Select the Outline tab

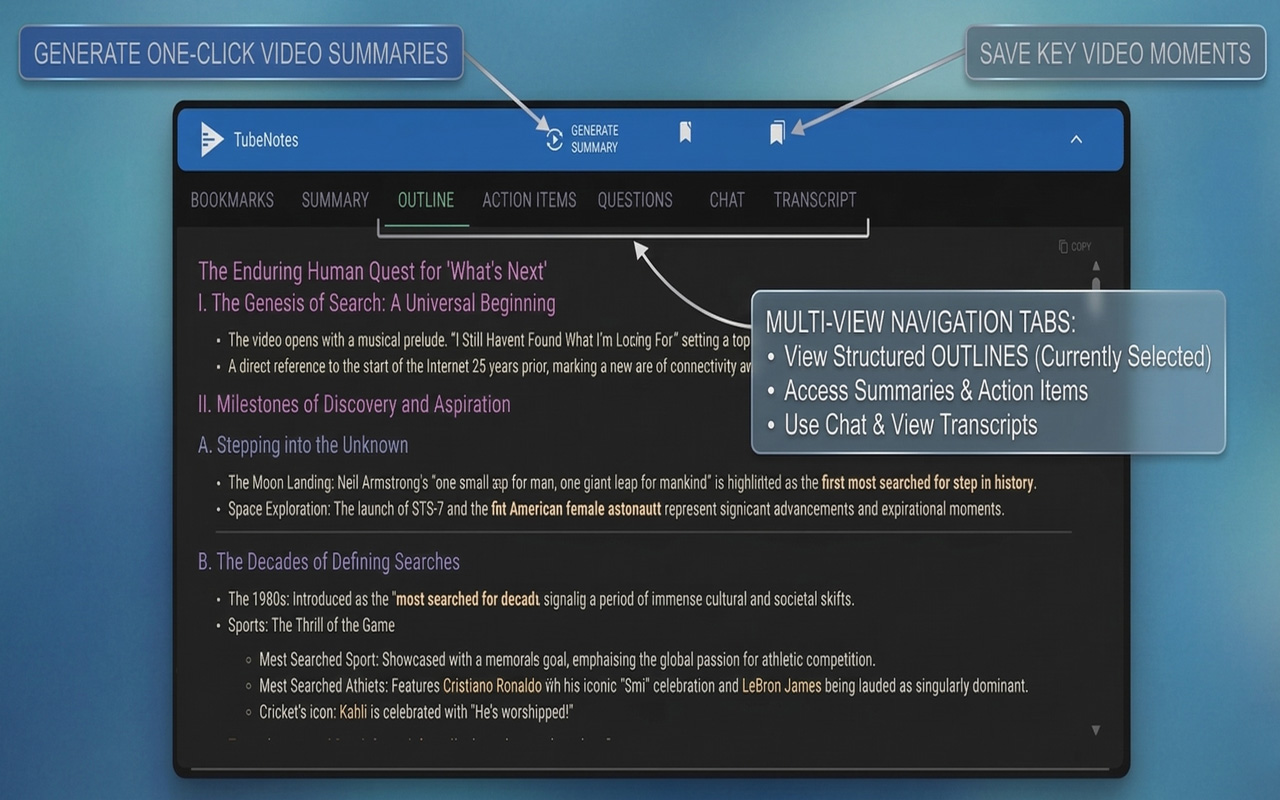426,200
